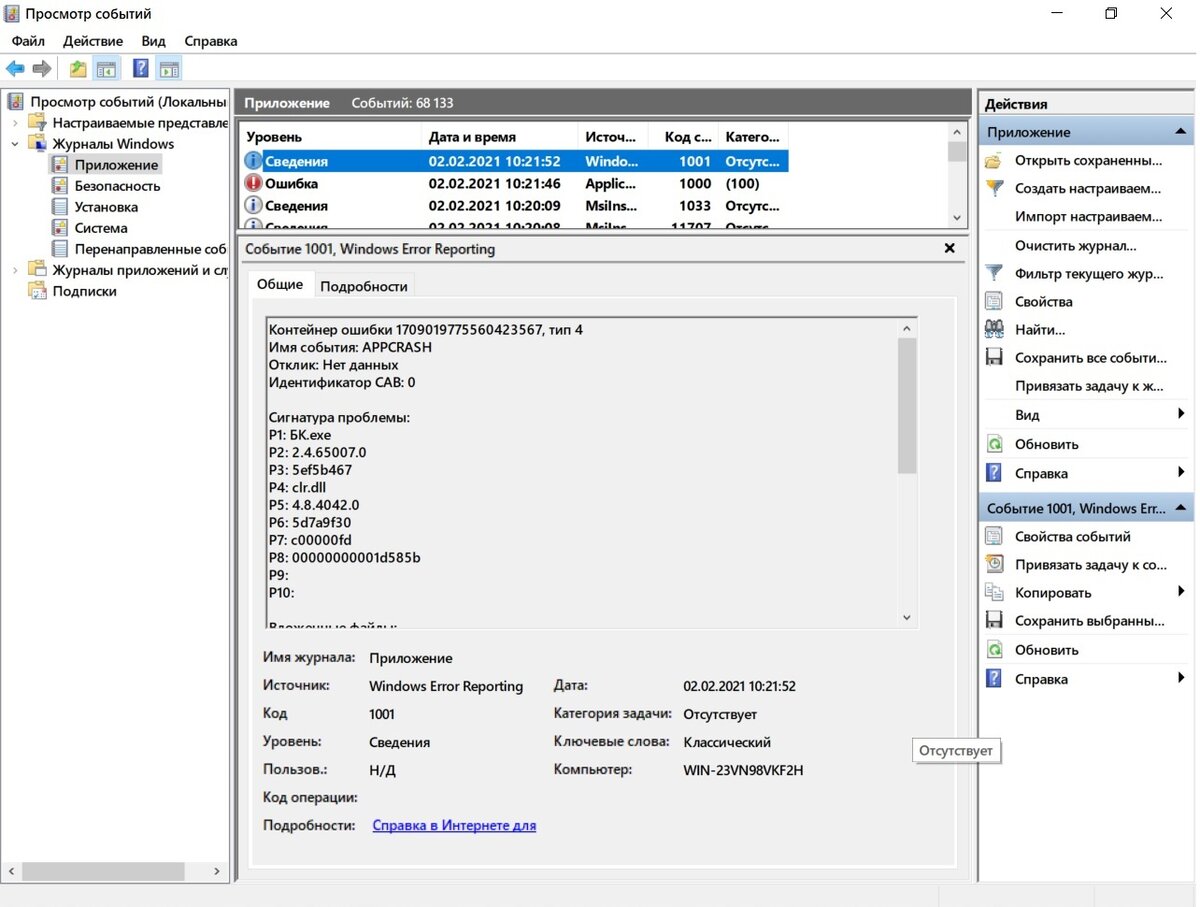The image size is (1200, 907).
Task: Toggle the console tree pane toolbar icon
Action: pyautogui.click(x=107, y=69)
